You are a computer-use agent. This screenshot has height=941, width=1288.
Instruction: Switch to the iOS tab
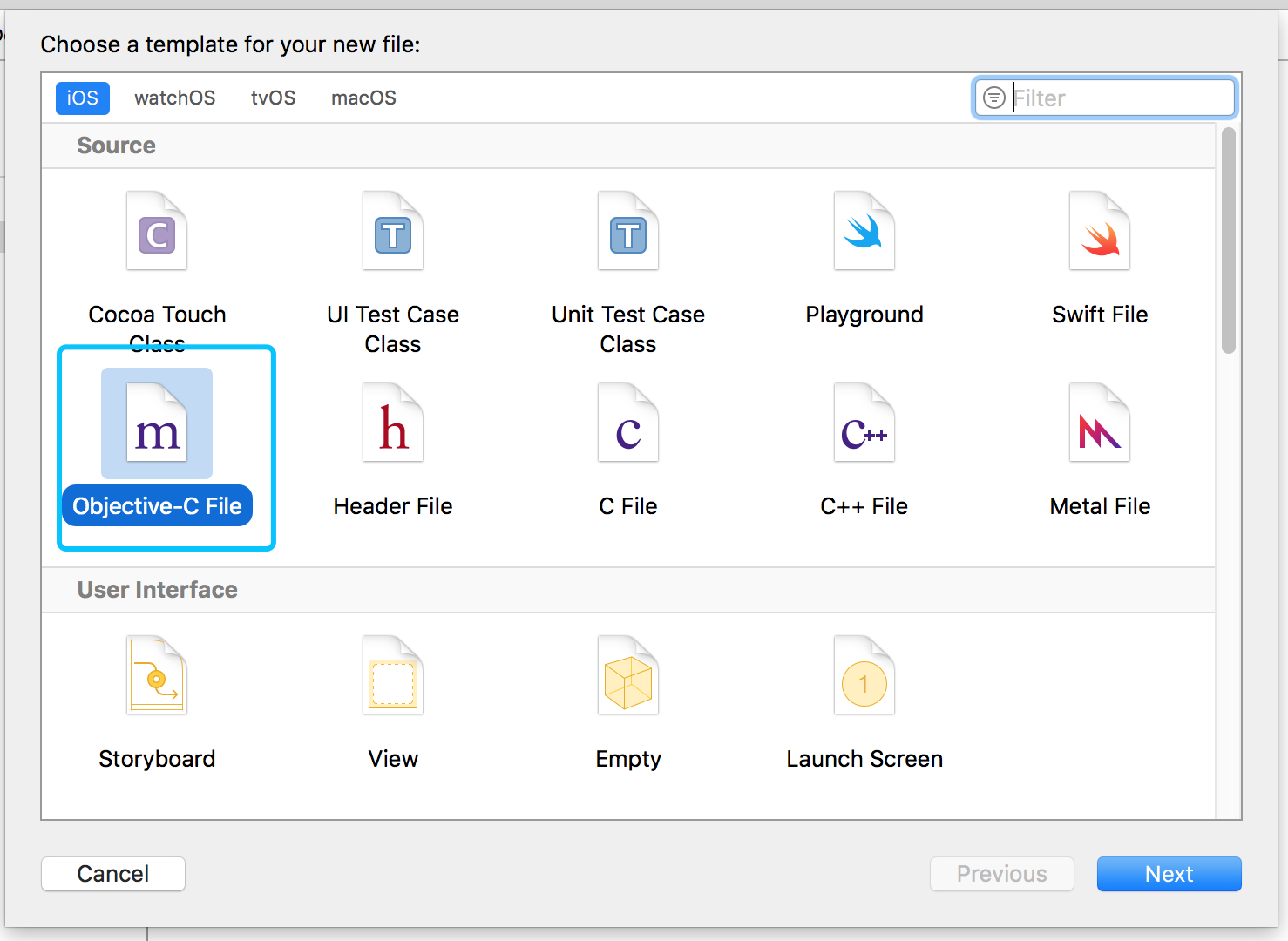[83, 98]
